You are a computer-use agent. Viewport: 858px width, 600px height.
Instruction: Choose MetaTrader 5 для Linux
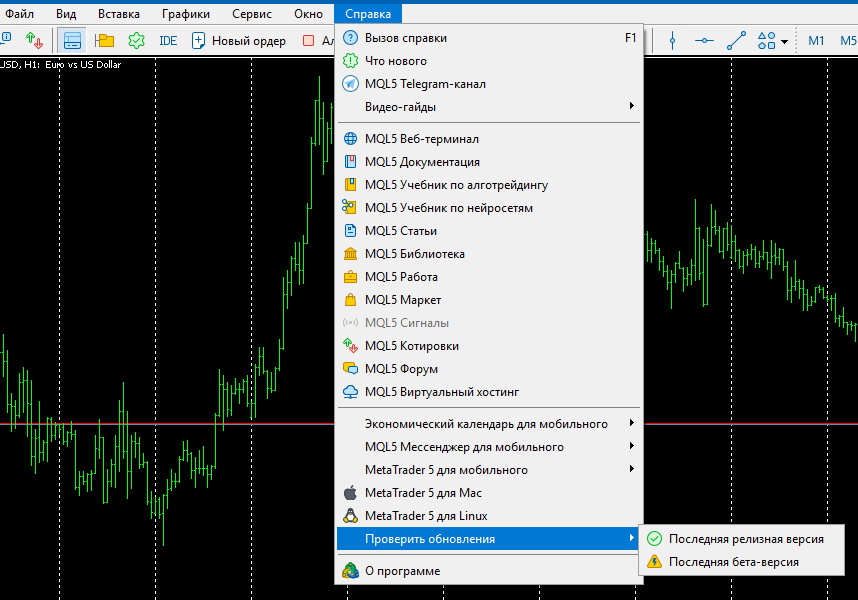tap(488, 516)
